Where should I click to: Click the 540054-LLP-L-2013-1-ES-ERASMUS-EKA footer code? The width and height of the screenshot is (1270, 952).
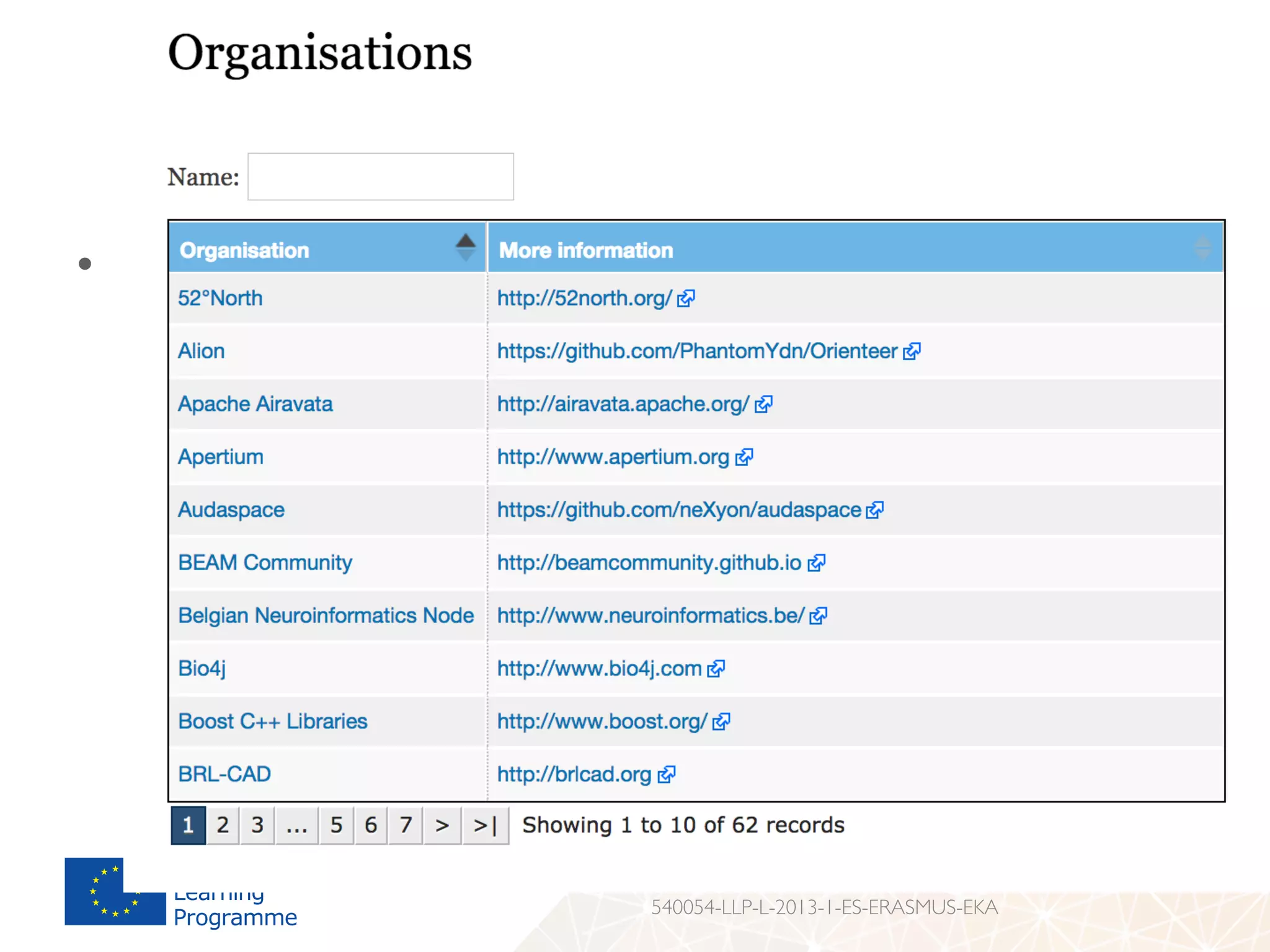(825, 907)
